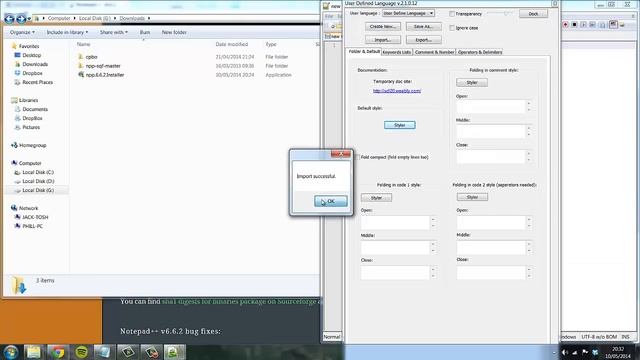The width and height of the screenshot is (640, 360).
Task: Open Spotify from the taskbar
Action: pyautogui.click(x=82, y=352)
